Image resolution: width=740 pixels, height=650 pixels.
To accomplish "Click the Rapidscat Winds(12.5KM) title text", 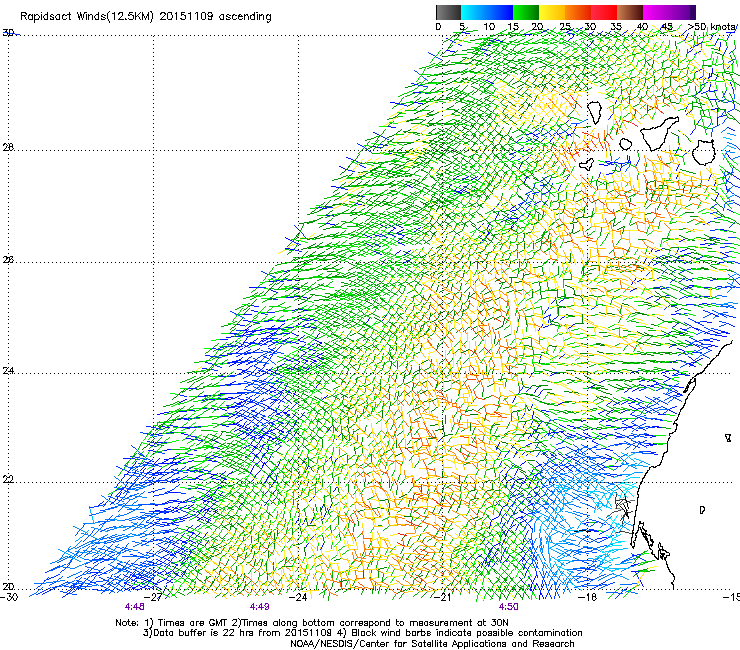I will click(x=145, y=17).
